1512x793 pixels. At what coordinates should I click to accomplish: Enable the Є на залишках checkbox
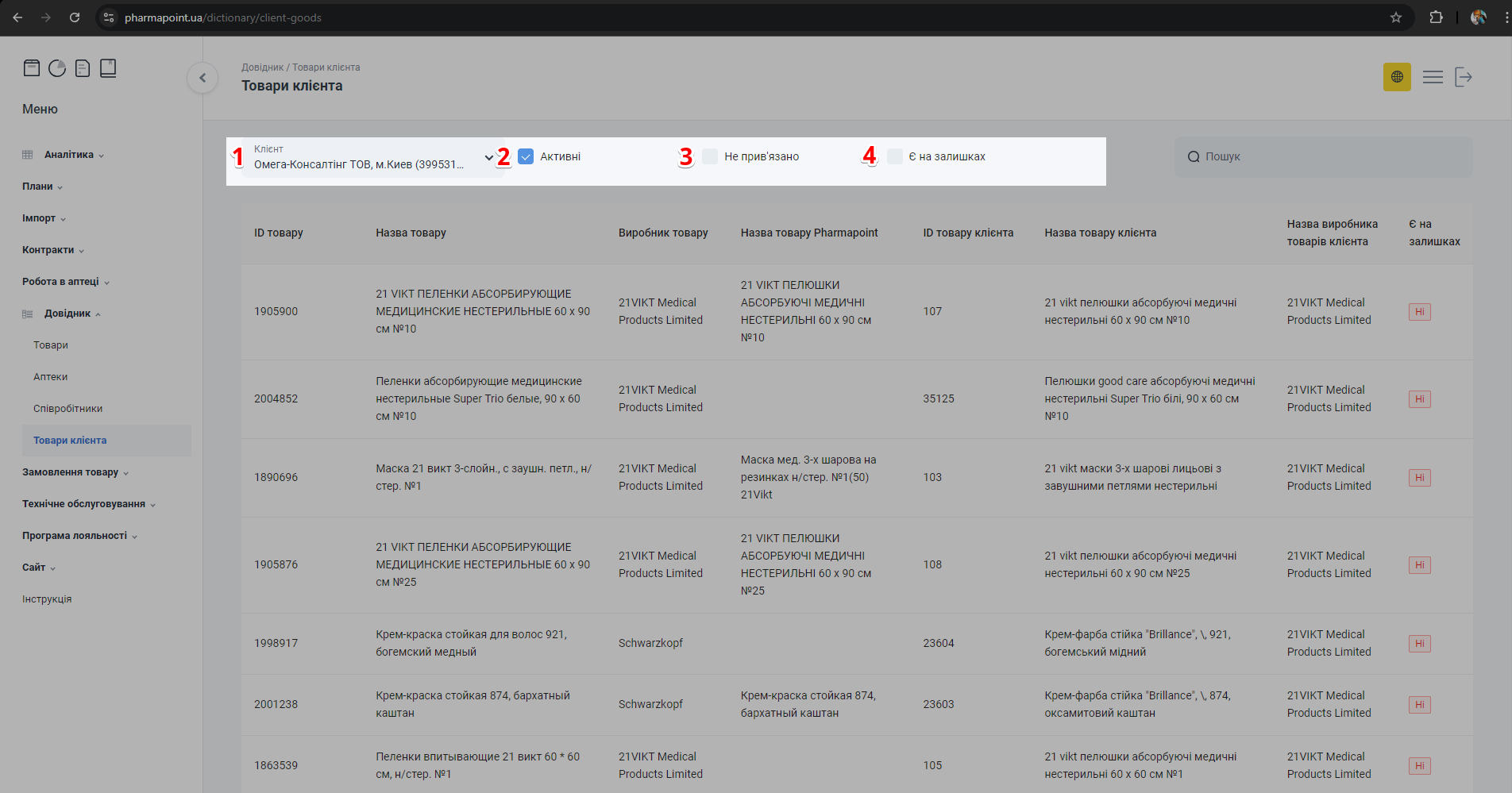click(x=895, y=156)
